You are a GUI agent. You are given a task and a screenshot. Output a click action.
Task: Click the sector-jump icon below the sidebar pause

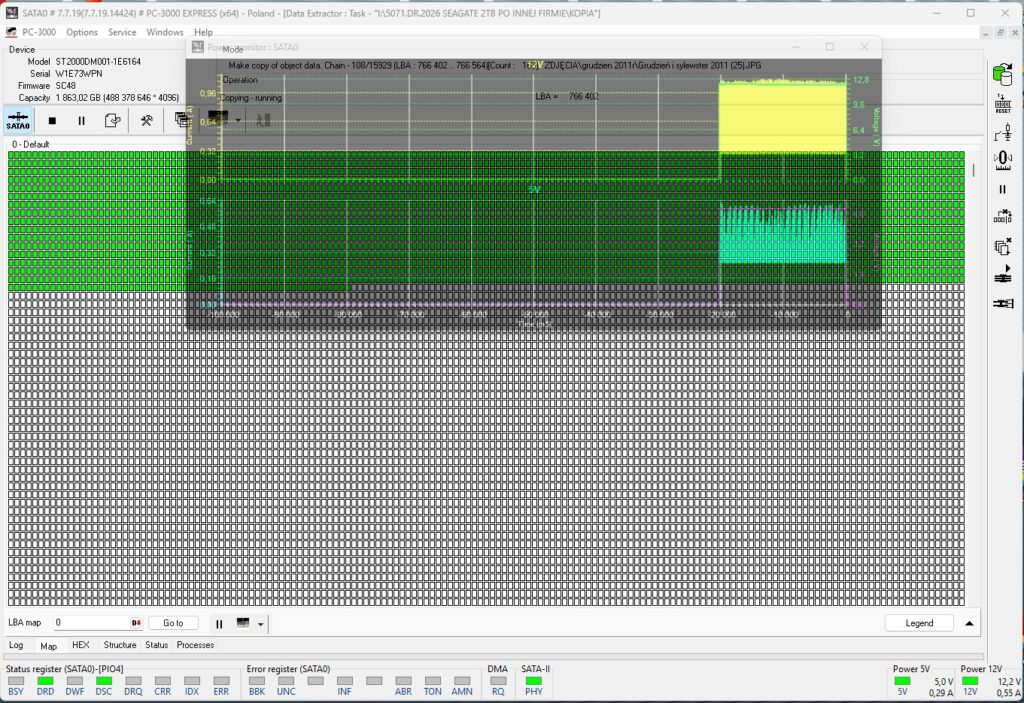click(x=1002, y=216)
